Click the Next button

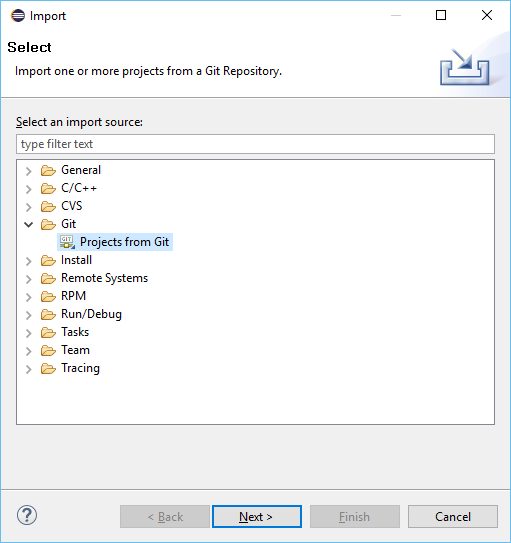pyautogui.click(x=257, y=517)
